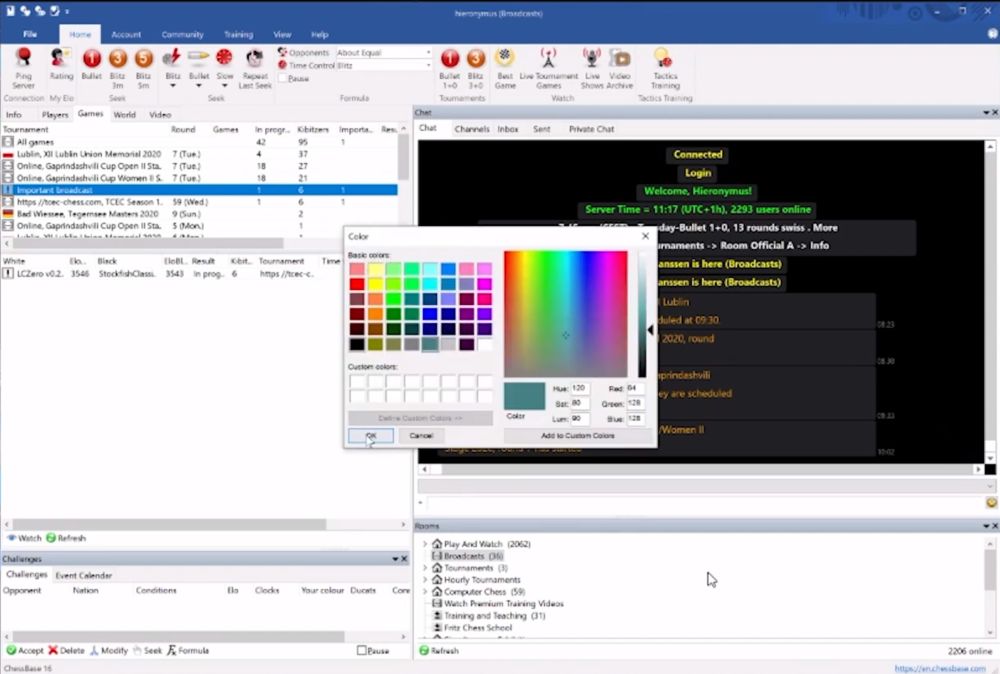Click the Hue input field
This screenshot has height=674, width=1000.
pos(579,388)
